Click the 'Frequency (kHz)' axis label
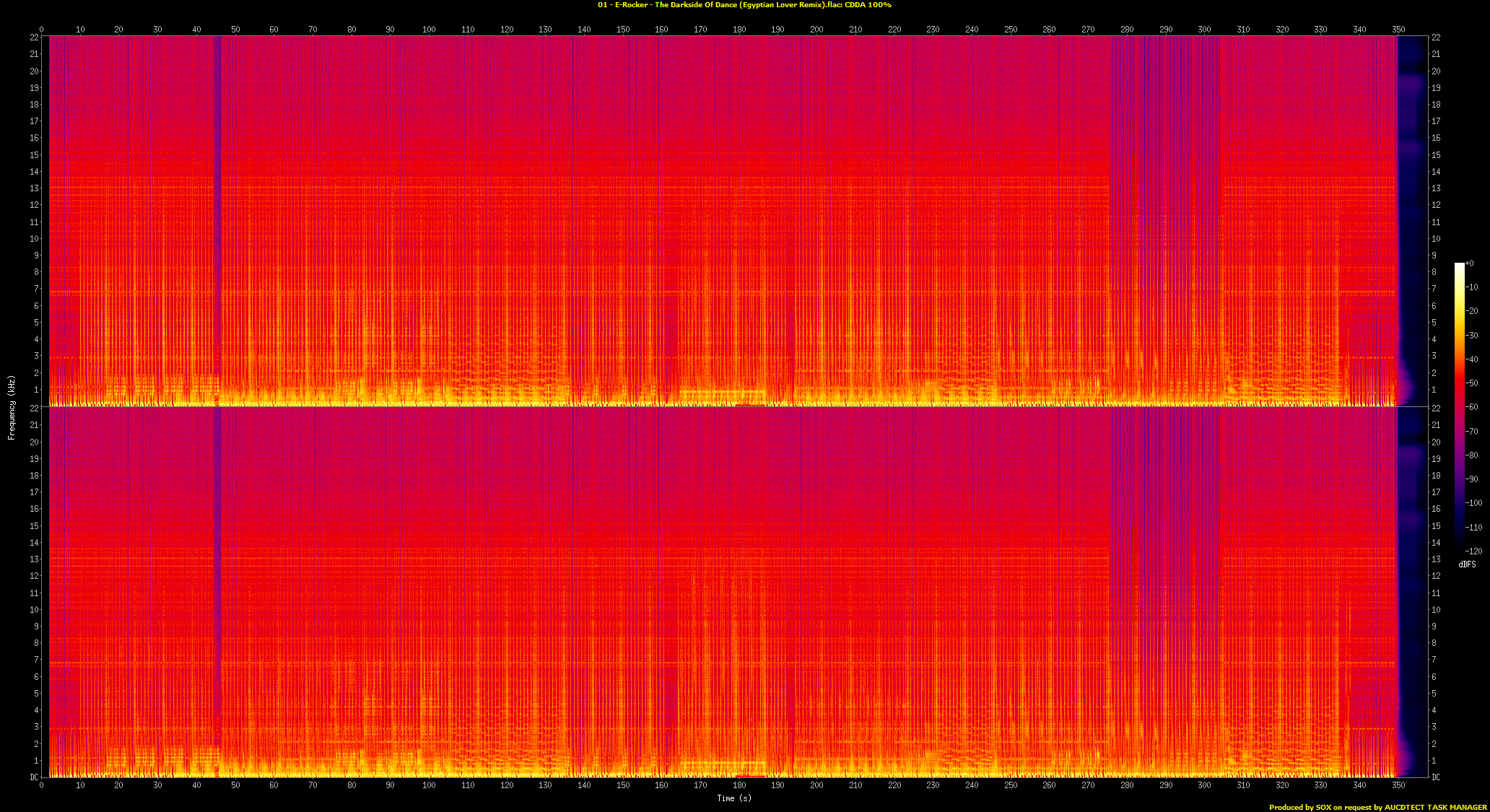The width and height of the screenshot is (1490, 812). [x=12, y=407]
